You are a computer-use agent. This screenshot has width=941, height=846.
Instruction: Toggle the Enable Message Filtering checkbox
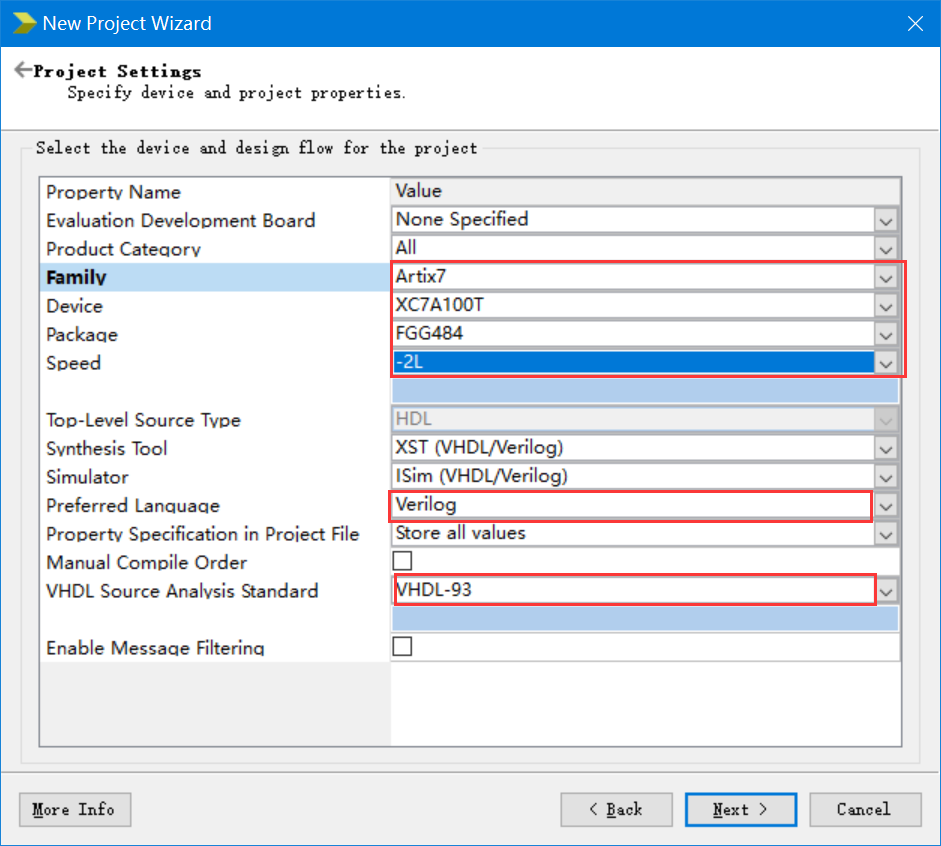point(402,647)
